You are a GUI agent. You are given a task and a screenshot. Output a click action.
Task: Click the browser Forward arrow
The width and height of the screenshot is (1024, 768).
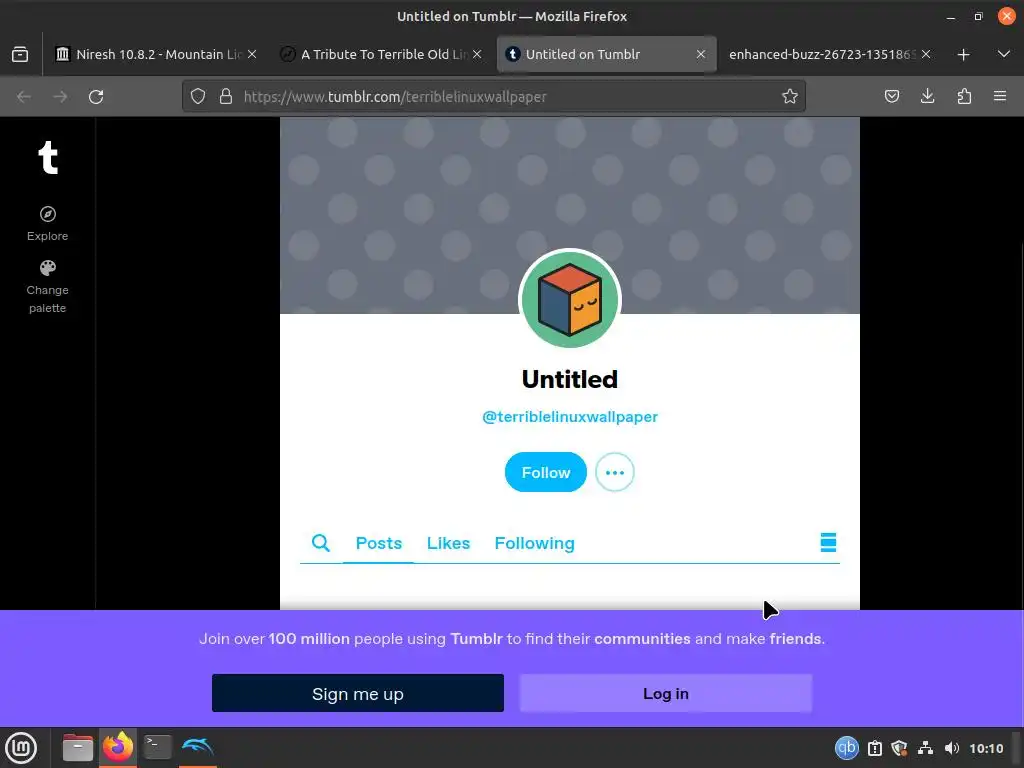tap(60, 97)
